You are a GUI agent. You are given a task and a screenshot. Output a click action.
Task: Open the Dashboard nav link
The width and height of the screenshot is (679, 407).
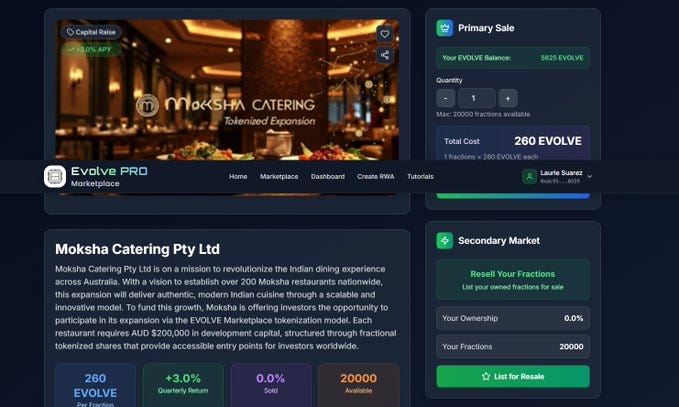tap(328, 177)
